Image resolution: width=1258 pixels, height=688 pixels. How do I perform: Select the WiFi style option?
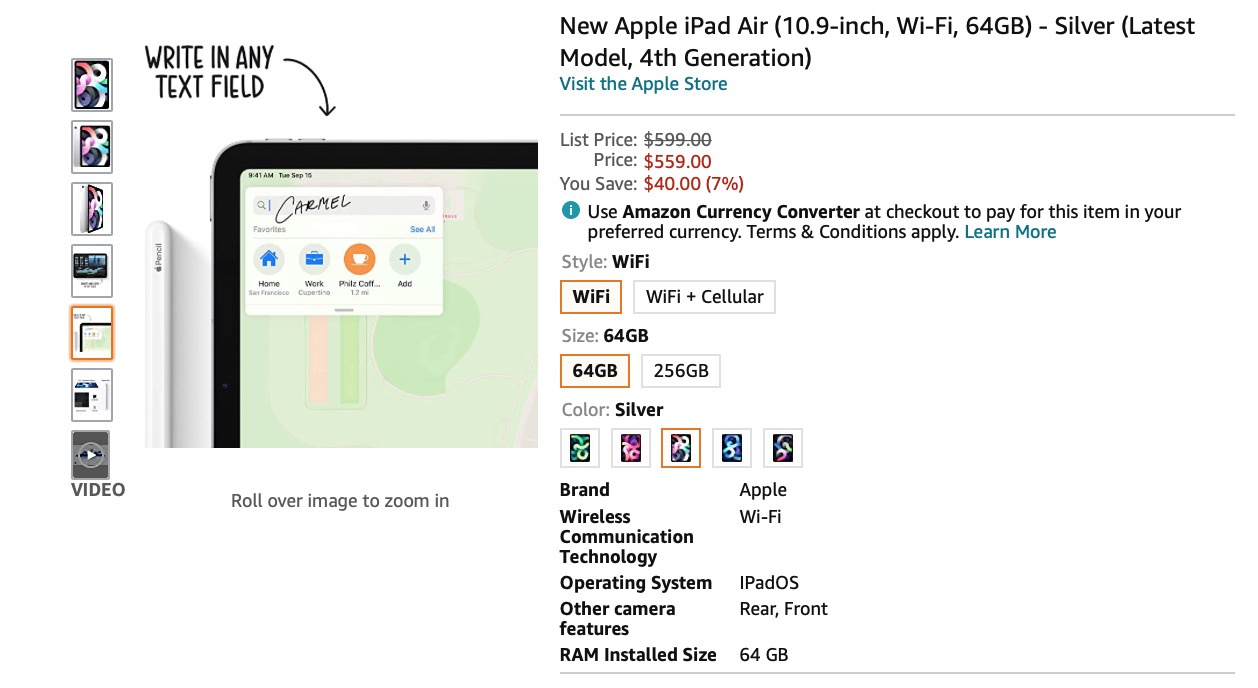tap(590, 296)
